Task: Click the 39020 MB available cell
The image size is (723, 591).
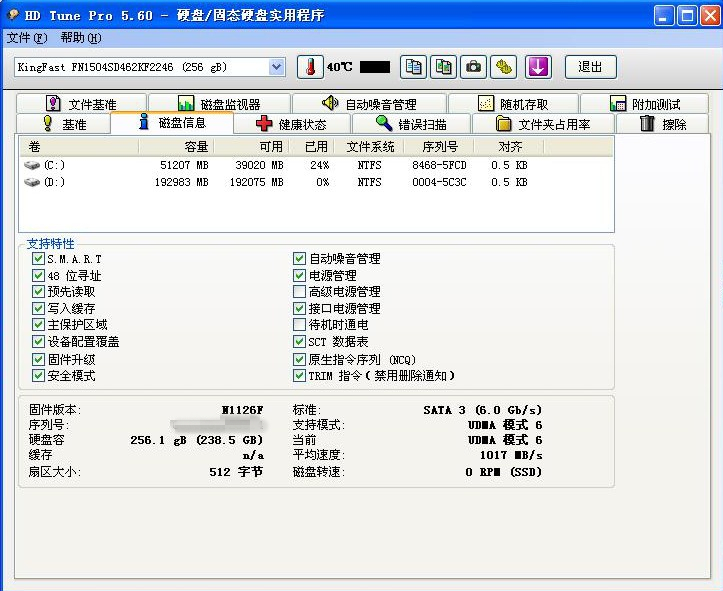Action: pos(259,165)
